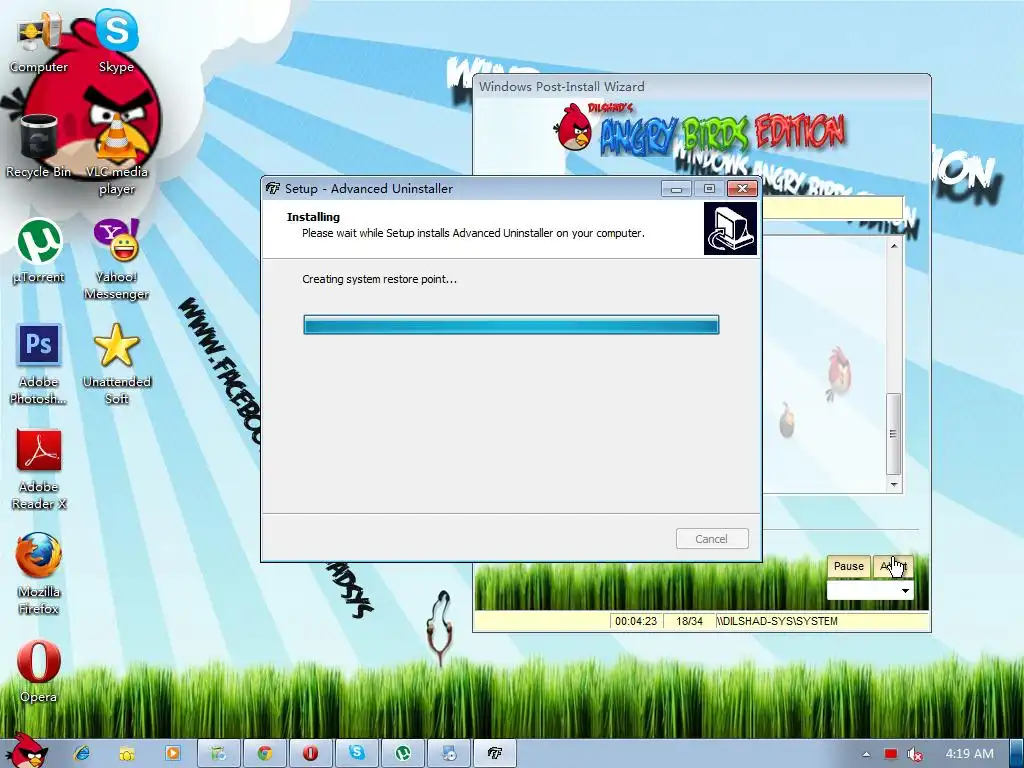Switch to the Post-Install Wizard taskbar button
1024x768 pixels.
pyautogui.click(x=449, y=754)
